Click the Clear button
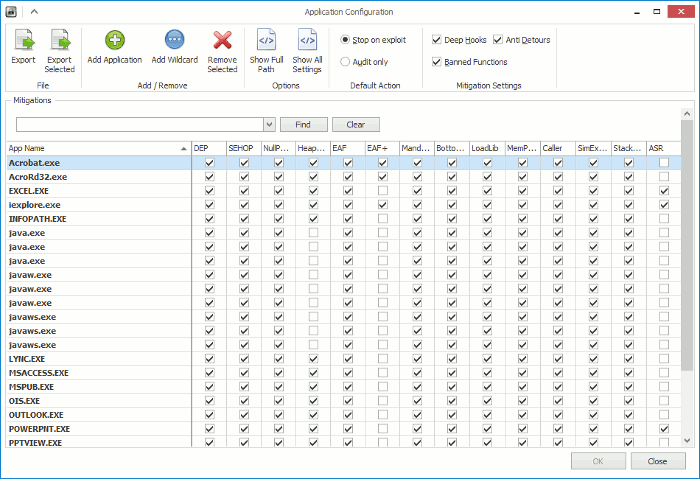 tap(356, 125)
